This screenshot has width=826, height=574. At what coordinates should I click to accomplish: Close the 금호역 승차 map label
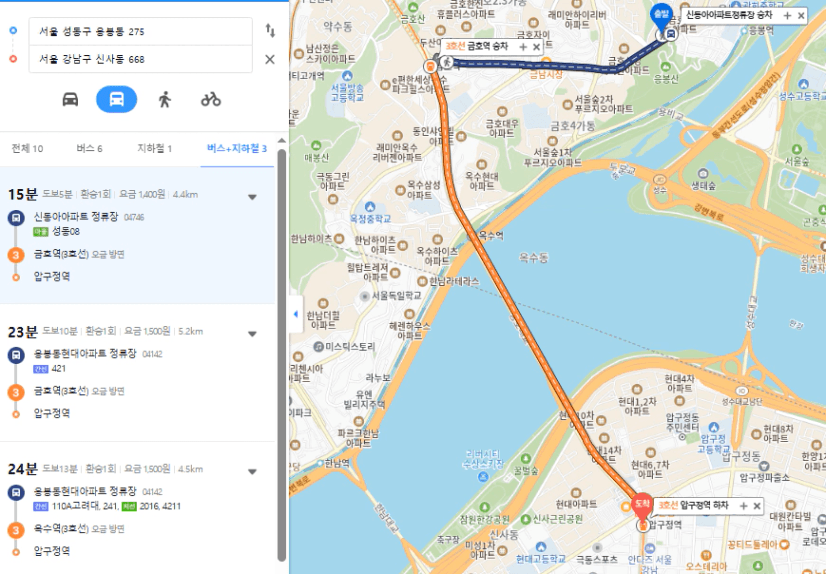pyautogui.click(x=536, y=47)
